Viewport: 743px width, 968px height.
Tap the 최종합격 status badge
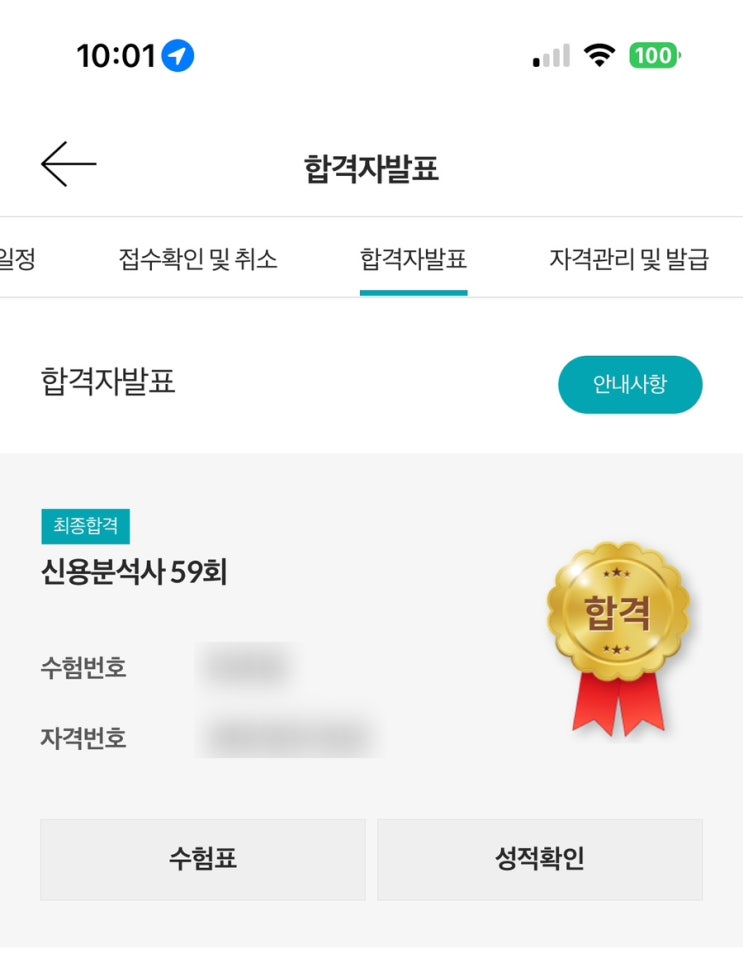[85, 526]
